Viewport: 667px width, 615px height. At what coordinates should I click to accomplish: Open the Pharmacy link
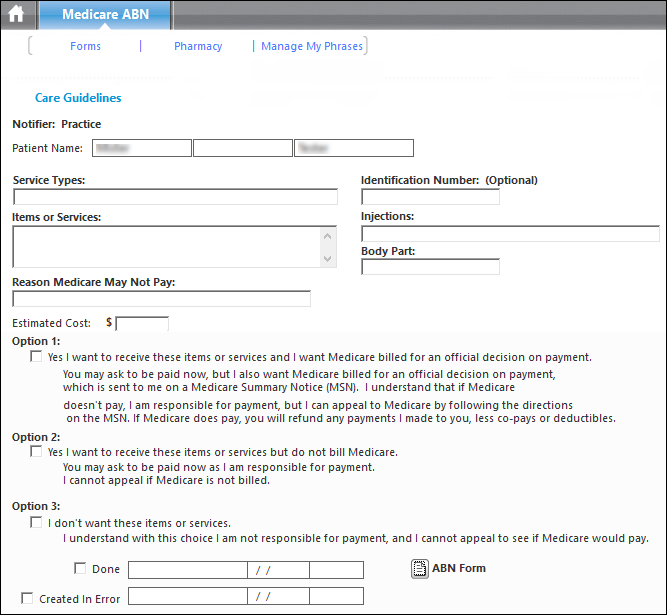(198, 46)
